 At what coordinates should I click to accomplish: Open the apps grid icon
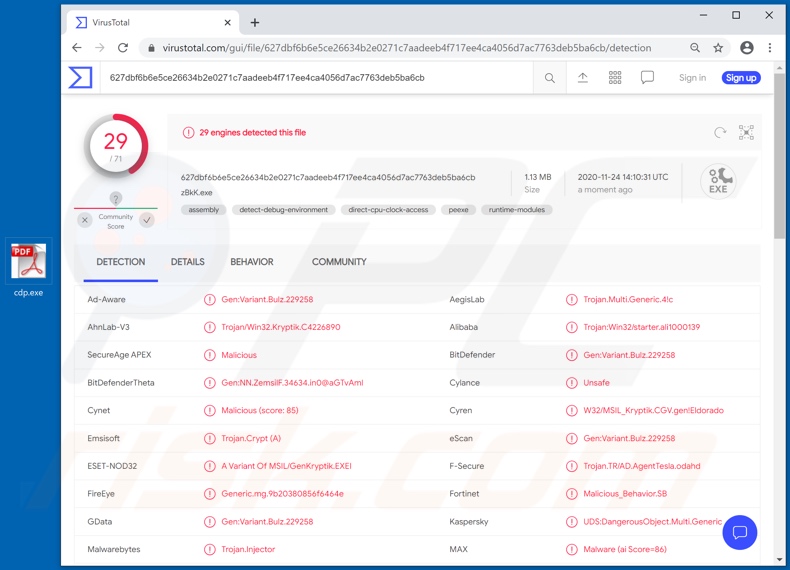pyautogui.click(x=615, y=78)
